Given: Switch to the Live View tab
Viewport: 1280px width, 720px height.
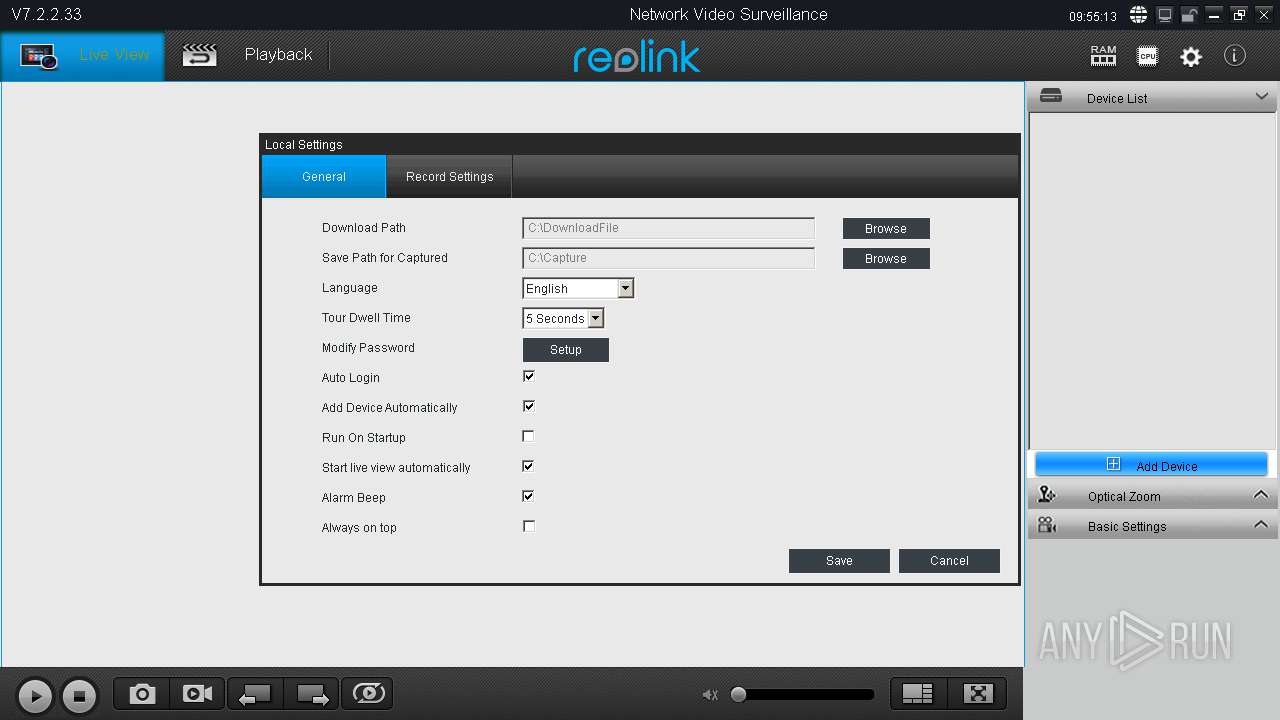Looking at the screenshot, I should coord(83,55).
